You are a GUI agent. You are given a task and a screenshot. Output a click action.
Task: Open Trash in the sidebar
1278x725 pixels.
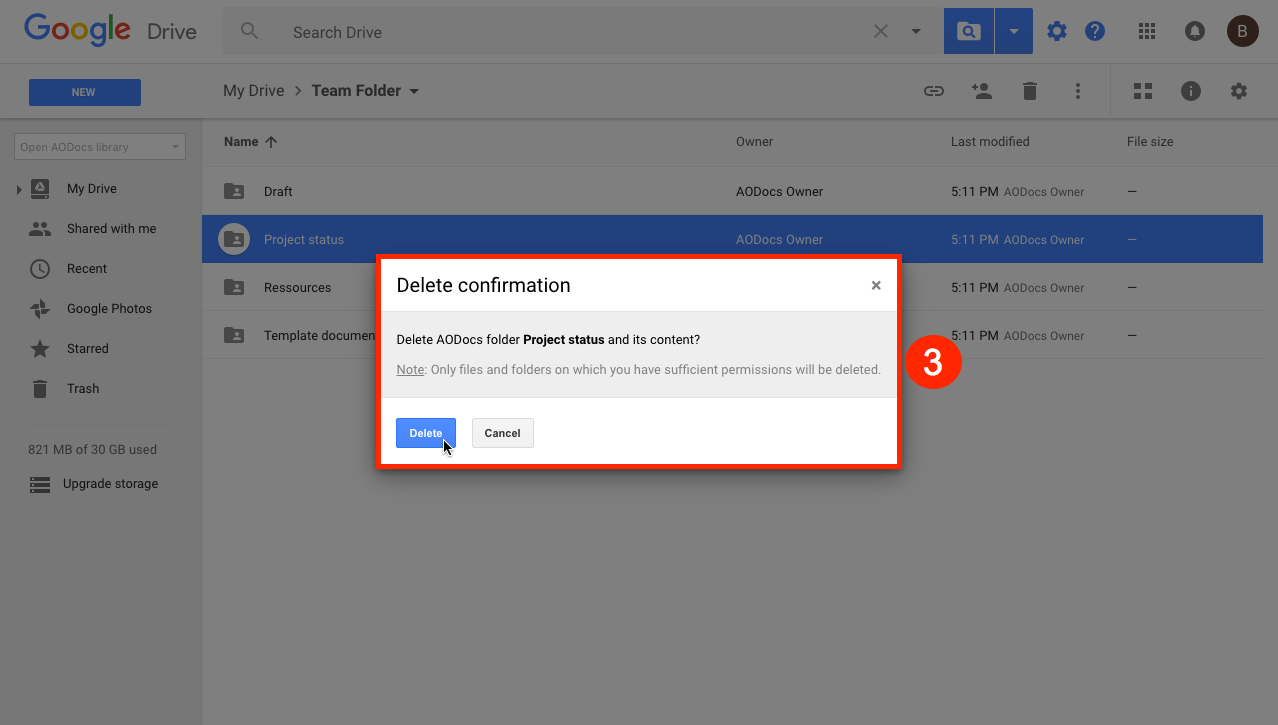click(x=83, y=389)
